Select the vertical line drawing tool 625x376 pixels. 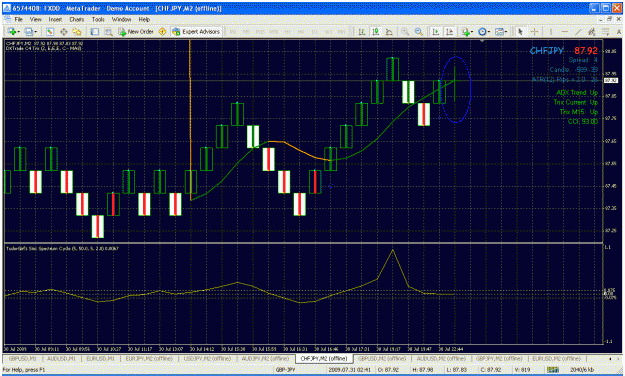tap(551, 31)
